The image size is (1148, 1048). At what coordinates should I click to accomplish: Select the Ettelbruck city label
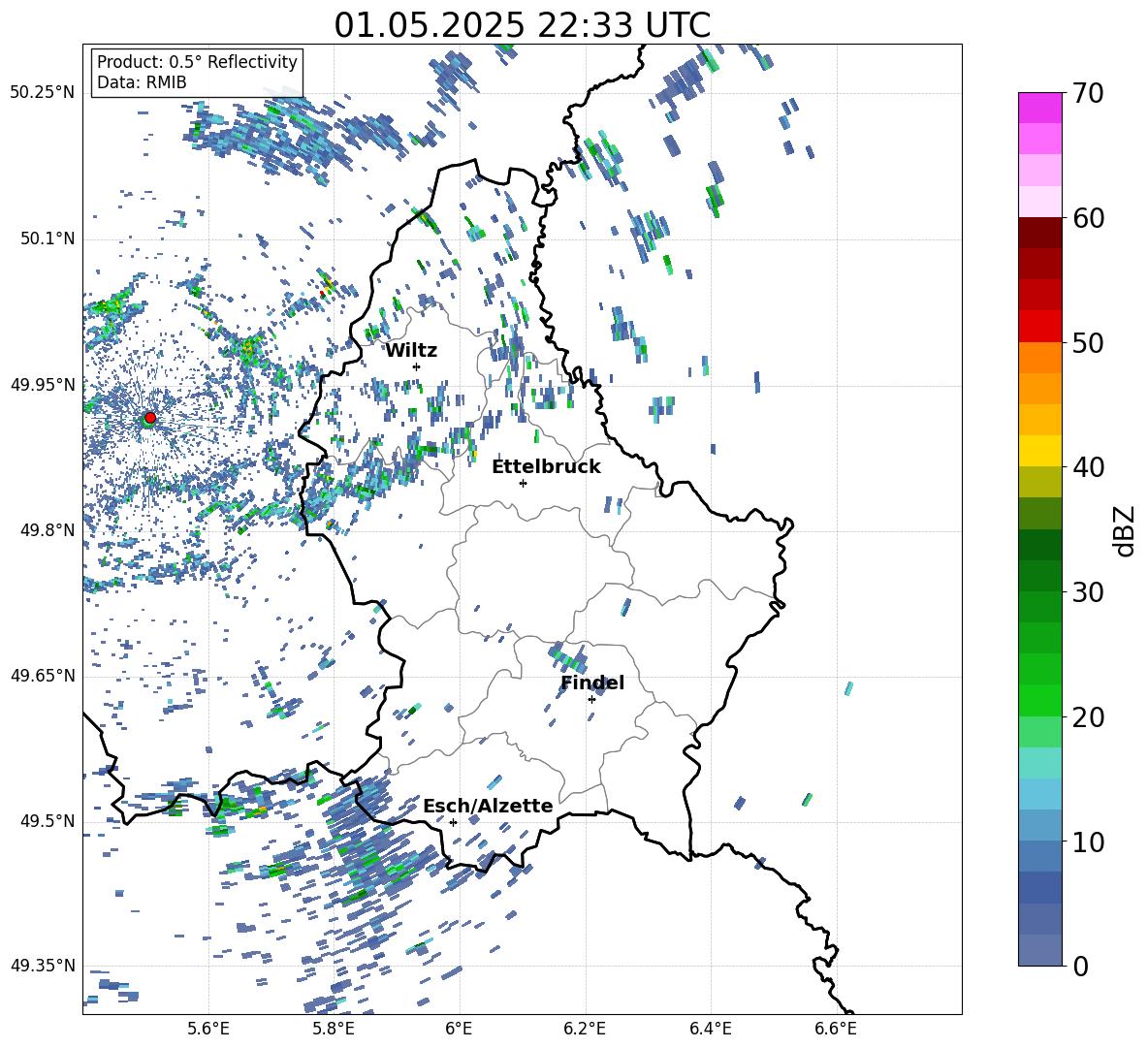pyautogui.click(x=546, y=467)
